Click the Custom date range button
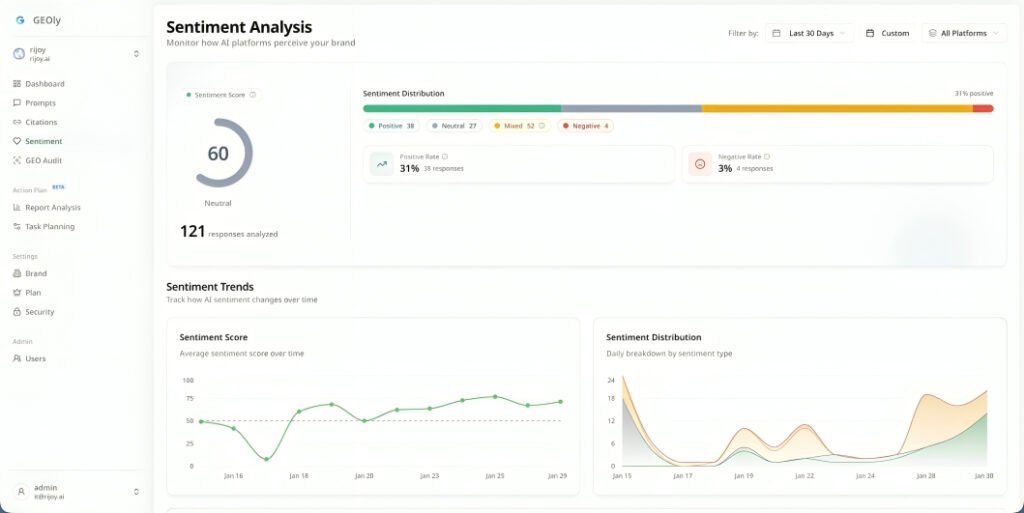The width and height of the screenshot is (1024, 513). 888,33
